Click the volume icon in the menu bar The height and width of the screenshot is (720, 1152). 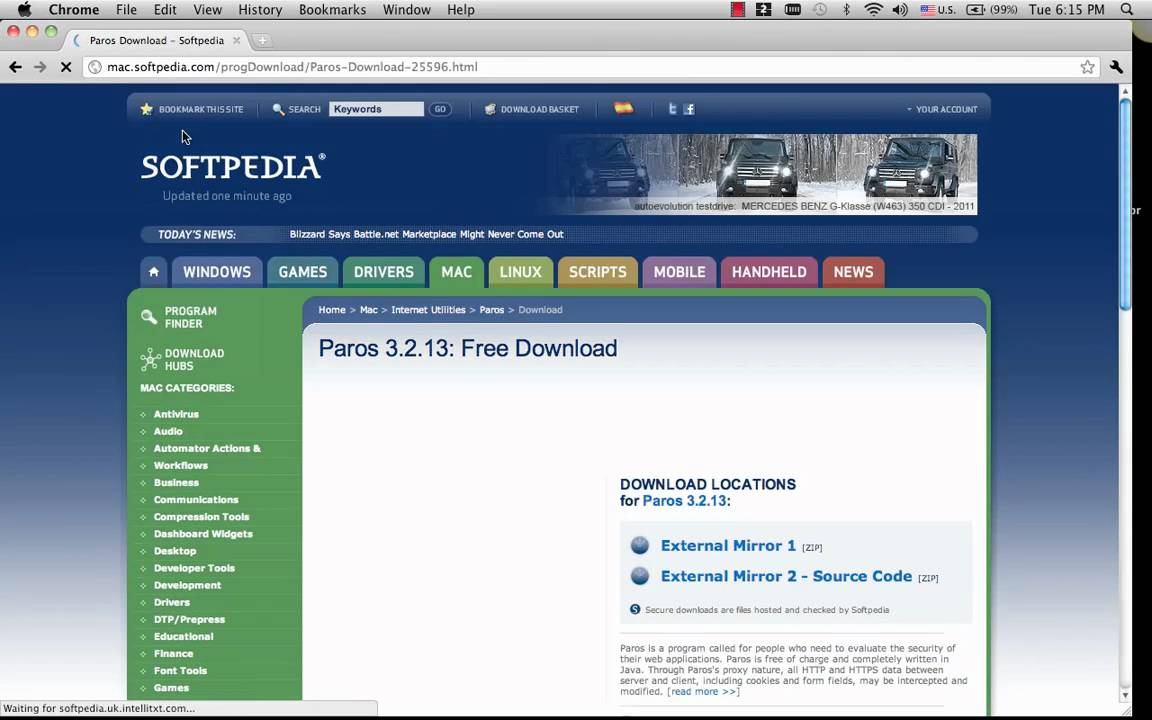click(899, 10)
